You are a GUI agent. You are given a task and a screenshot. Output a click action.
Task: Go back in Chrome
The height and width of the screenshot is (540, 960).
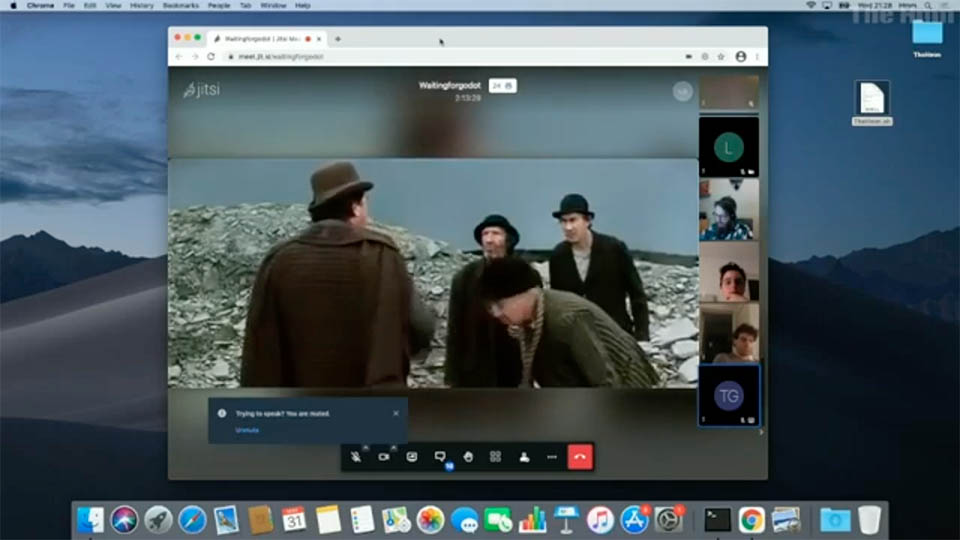pos(179,56)
